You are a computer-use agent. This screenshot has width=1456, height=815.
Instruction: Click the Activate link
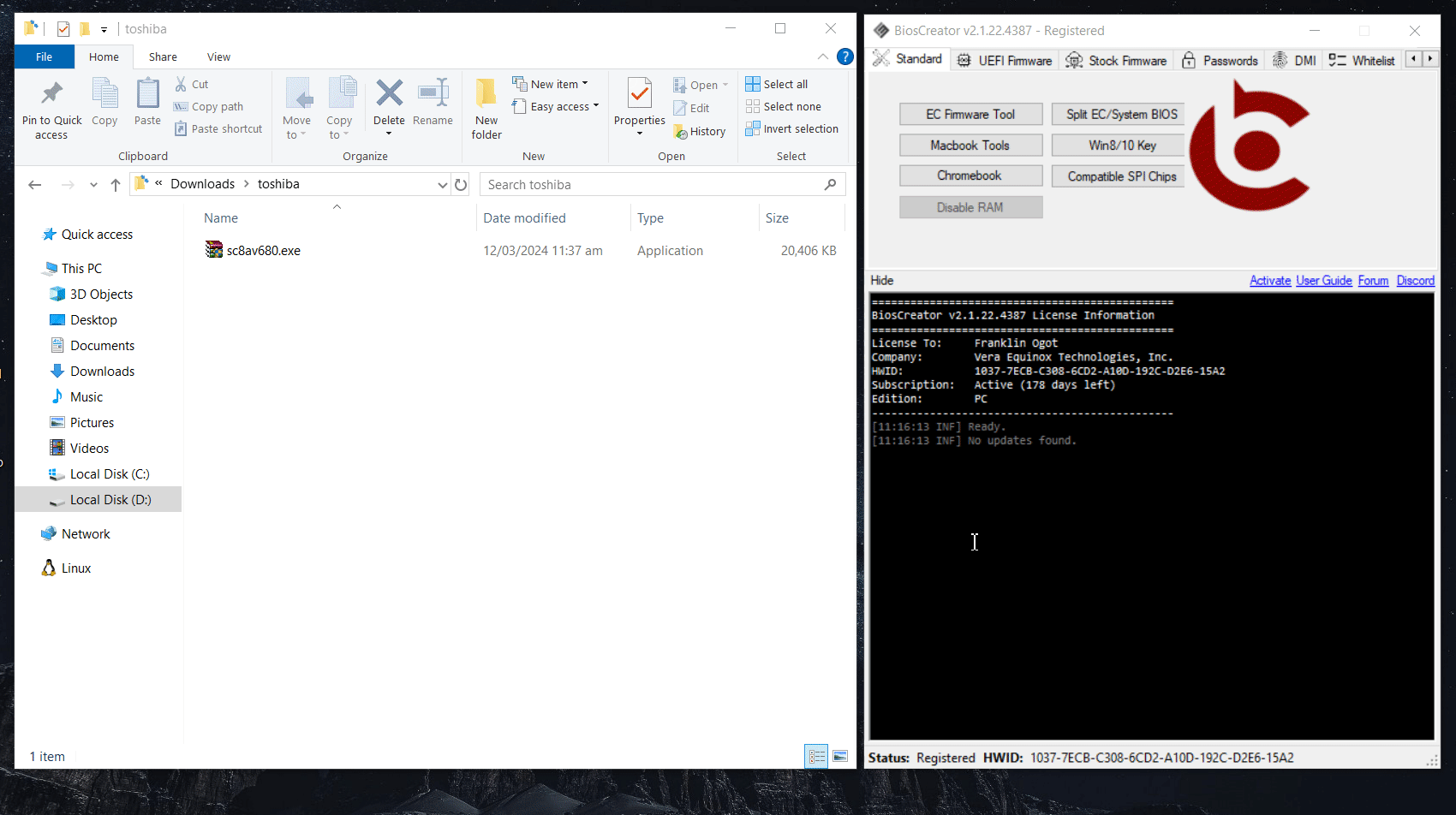pyautogui.click(x=1270, y=280)
